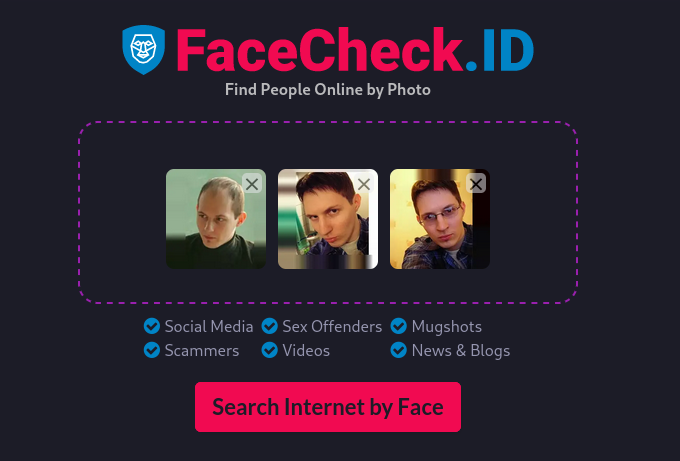Click the Sex Offenders checkmark icon
The width and height of the screenshot is (680, 461).
[x=269, y=326]
